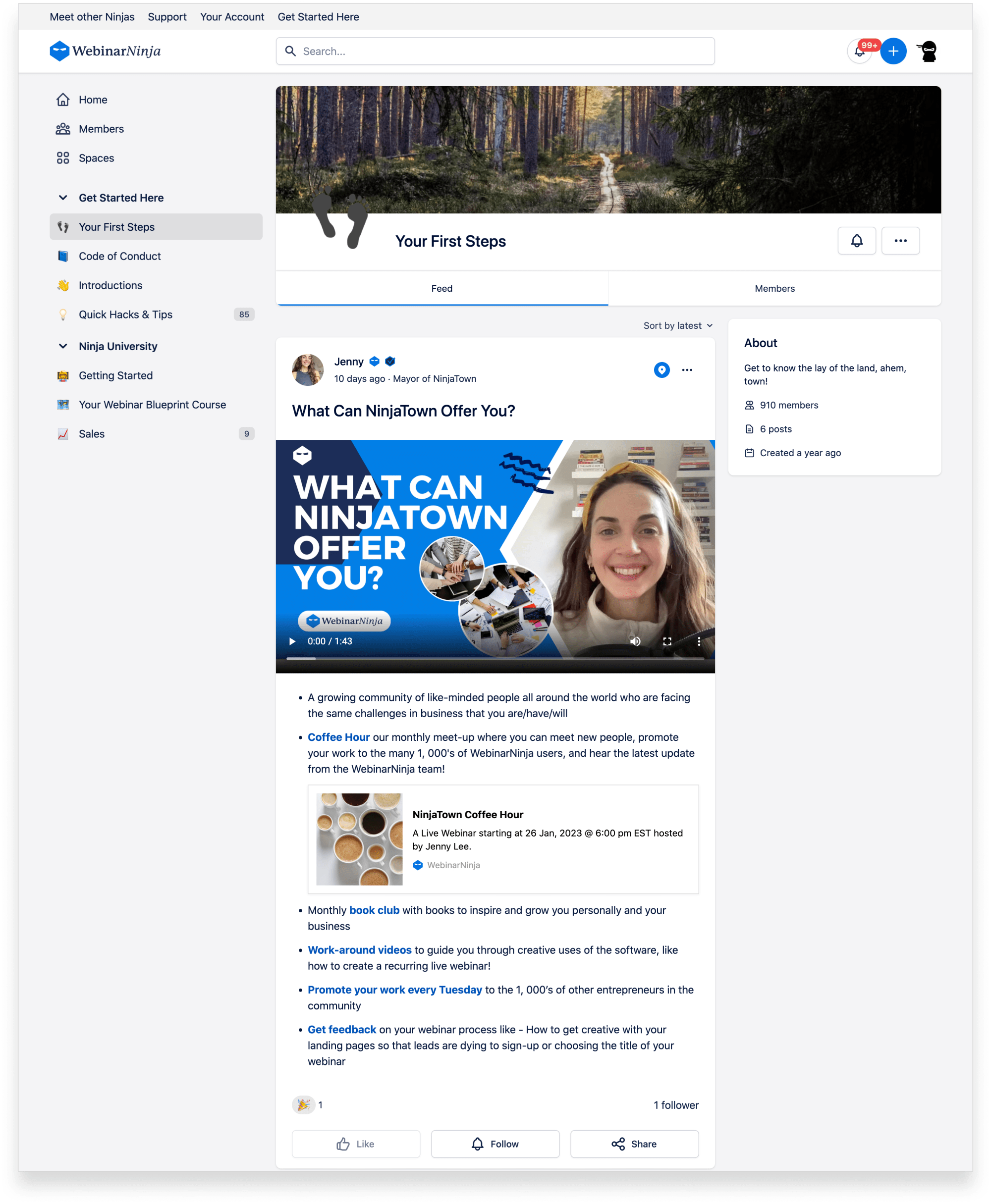The image size is (991, 1204).
Task: Click the chart icon next to Sales
Action: 63,434
